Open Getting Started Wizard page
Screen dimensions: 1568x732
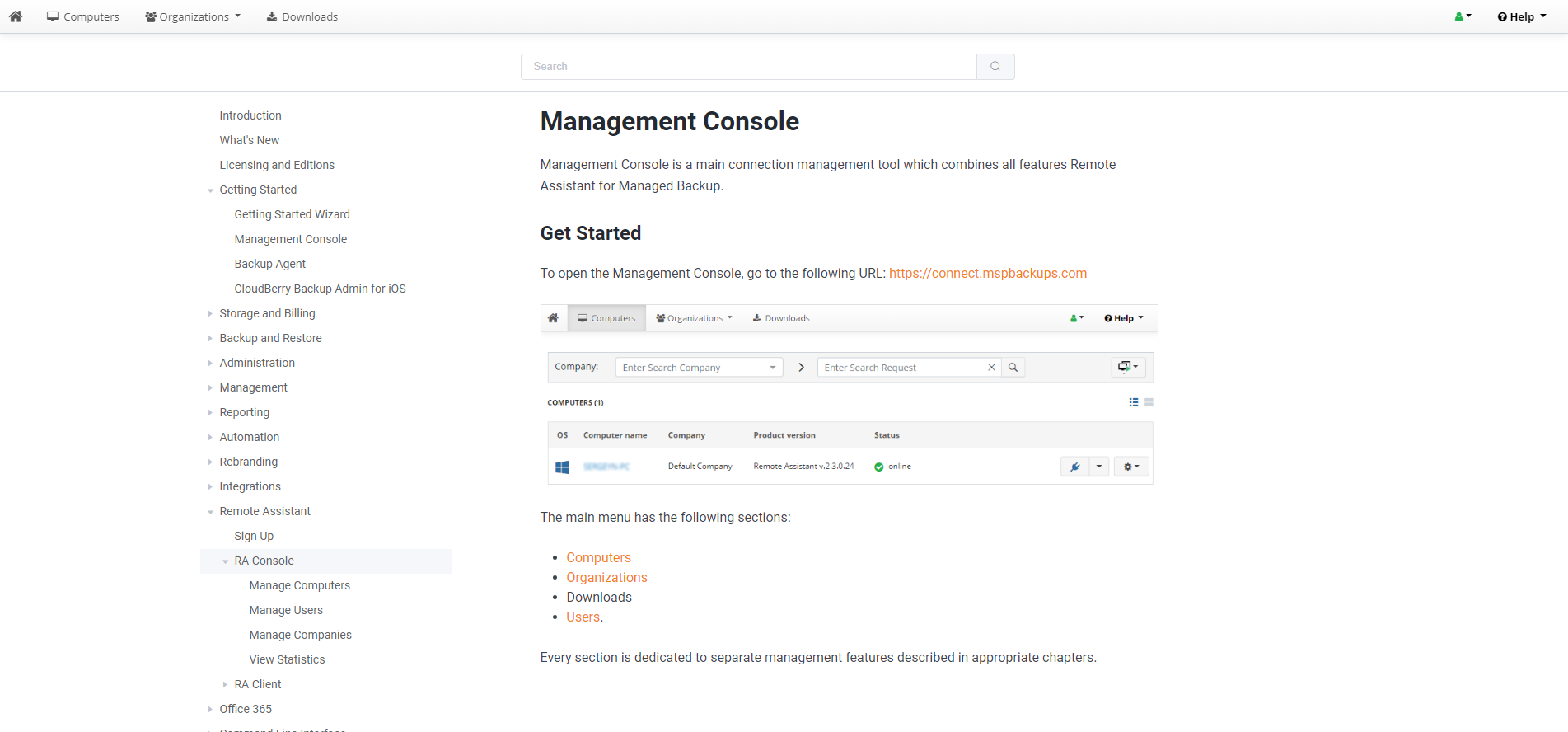(x=292, y=214)
